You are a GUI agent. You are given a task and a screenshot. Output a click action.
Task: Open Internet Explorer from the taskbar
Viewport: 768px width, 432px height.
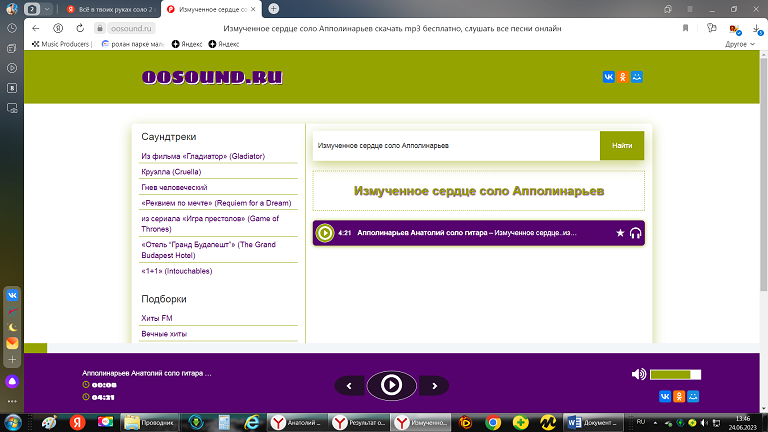click(x=252, y=422)
